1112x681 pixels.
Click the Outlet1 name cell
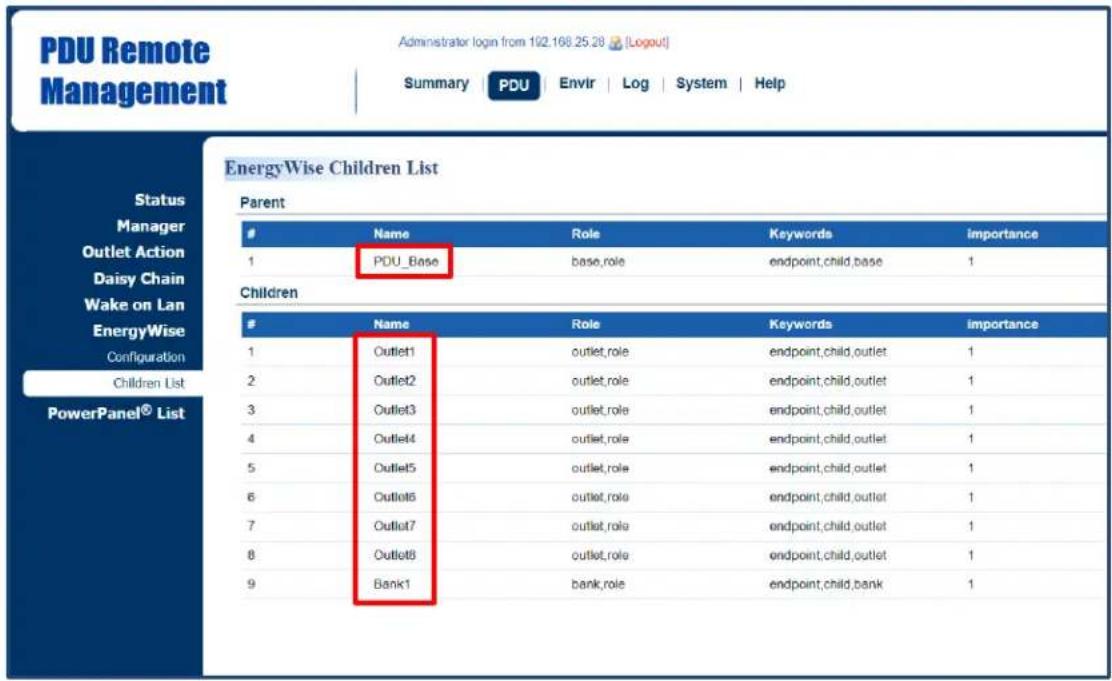coord(394,352)
